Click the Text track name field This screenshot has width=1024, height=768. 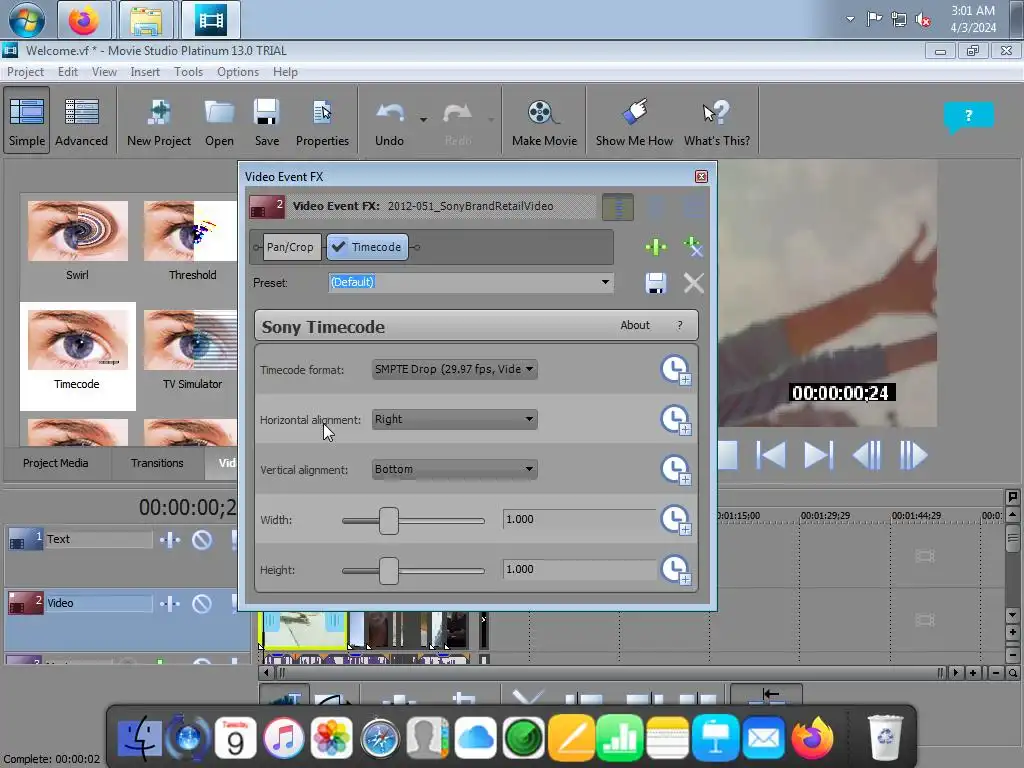click(x=99, y=539)
